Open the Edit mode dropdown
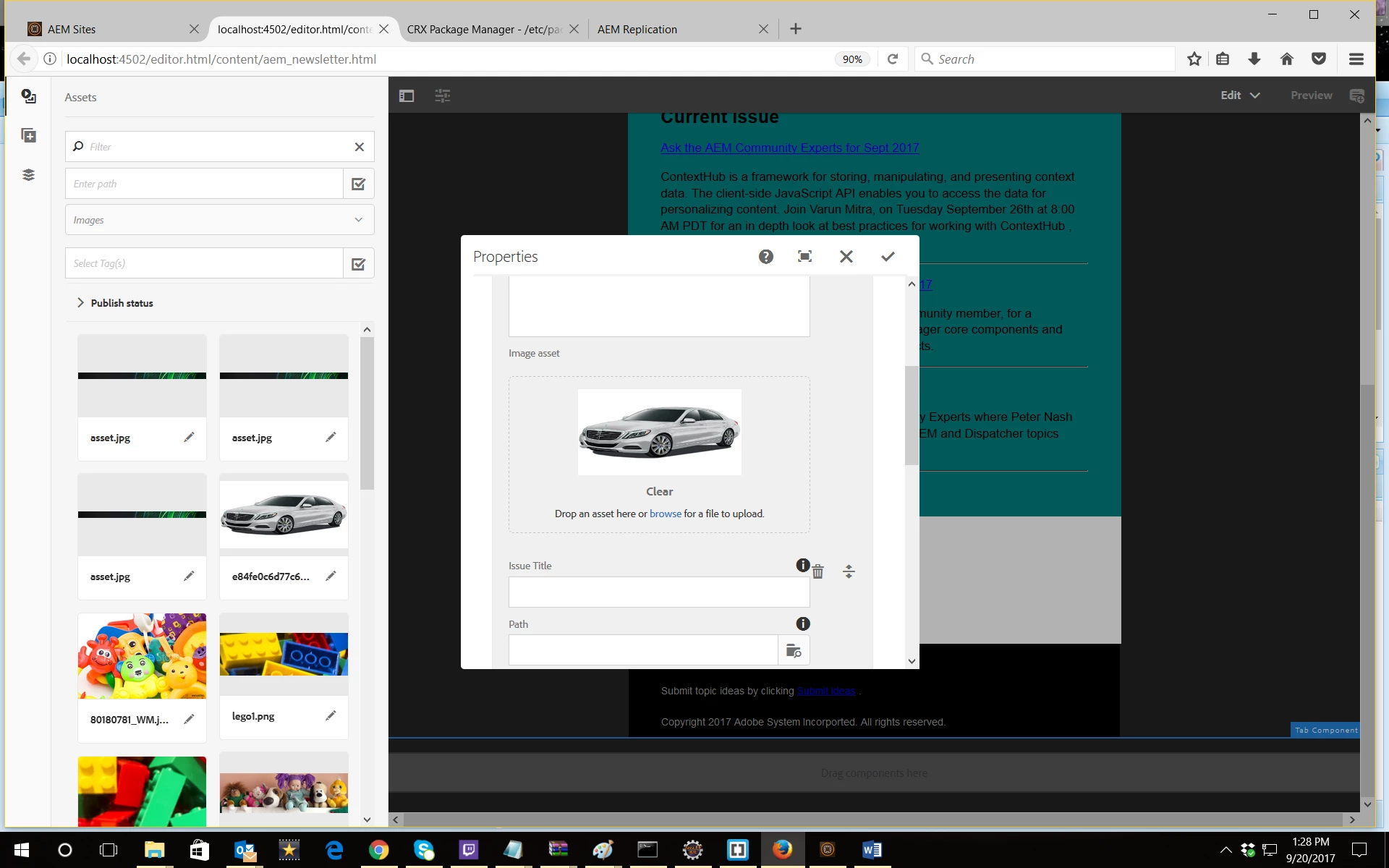This screenshot has height=868, width=1389. 1240,95
